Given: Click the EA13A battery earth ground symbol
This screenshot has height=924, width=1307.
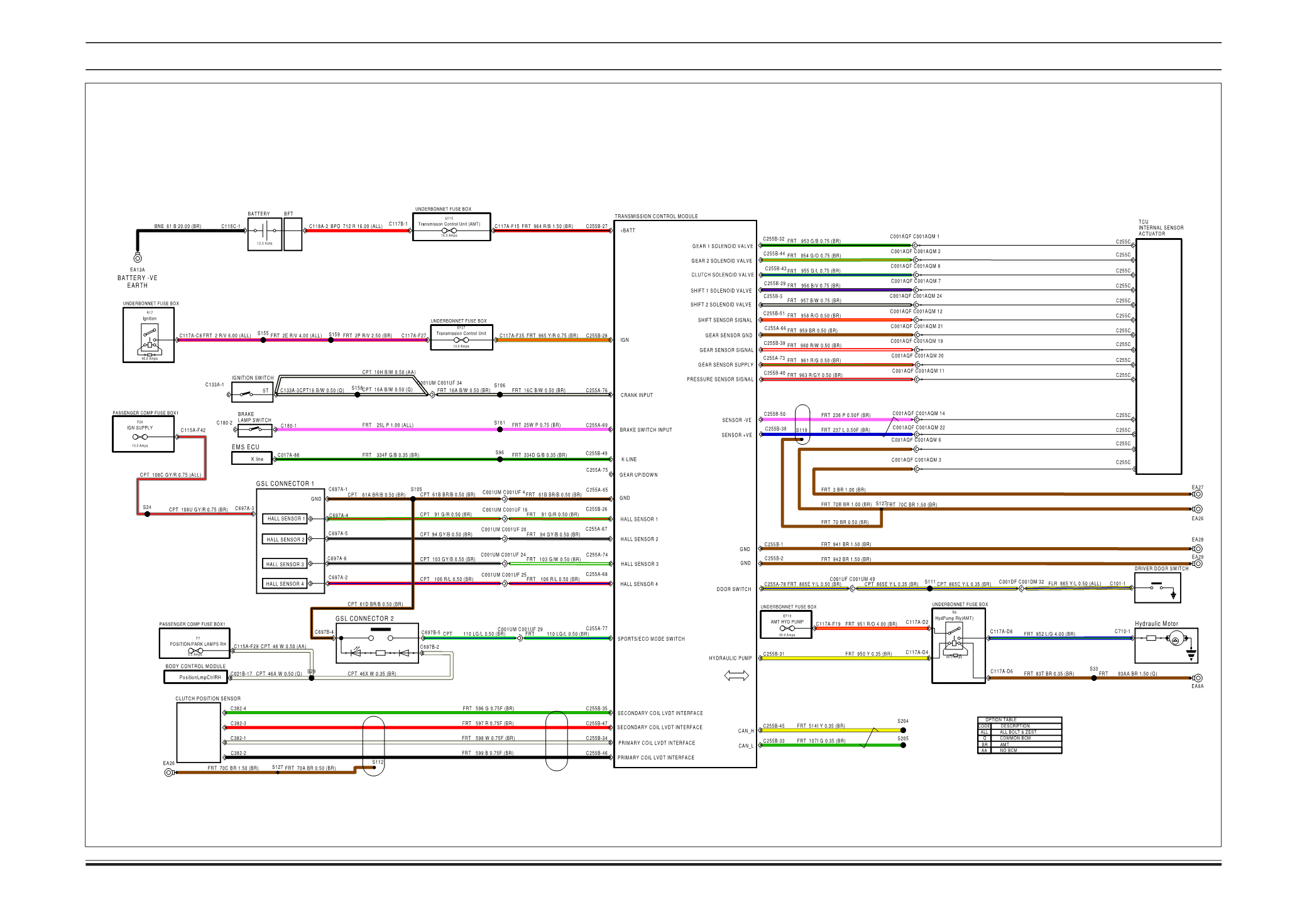Looking at the screenshot, I should coord(138,258).
